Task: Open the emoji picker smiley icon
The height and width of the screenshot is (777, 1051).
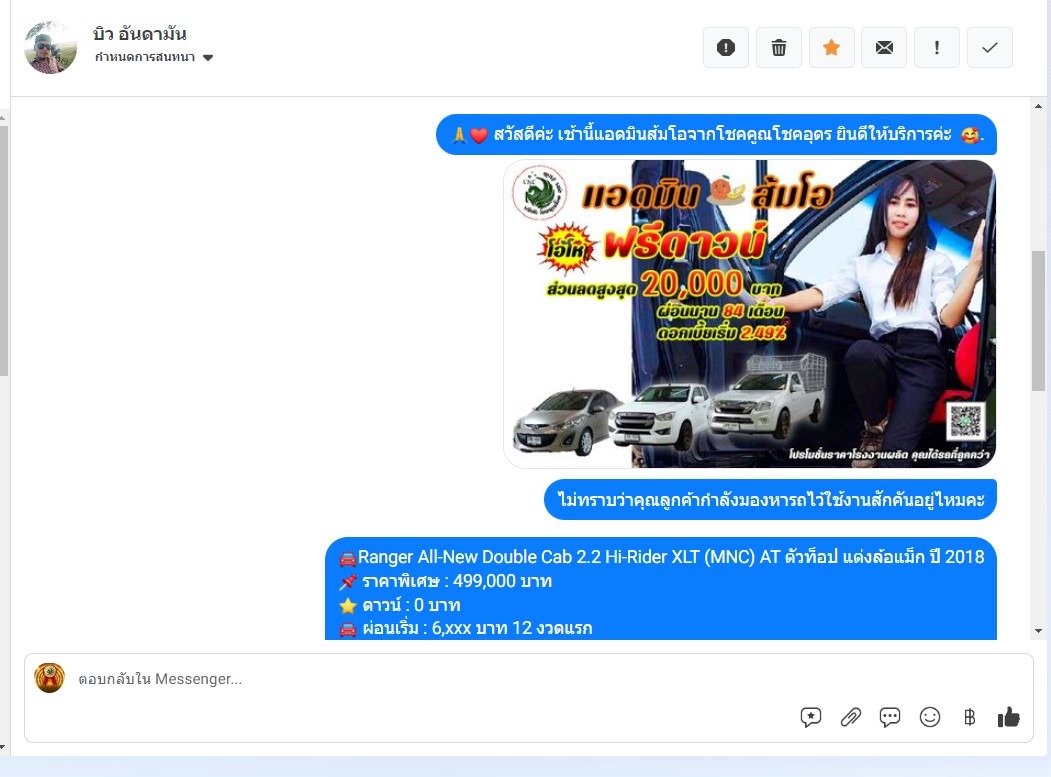Action: (x=930, y=717)
